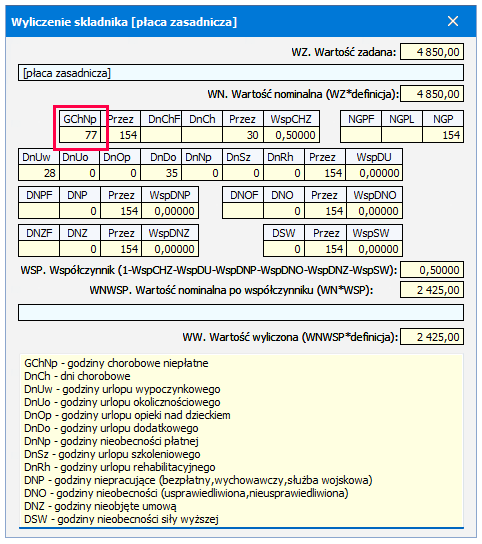The width and height of the screenshot is (482, 544).
Task: Click legend line DSW - nieobecności siły wyższej
Action: 121,519
